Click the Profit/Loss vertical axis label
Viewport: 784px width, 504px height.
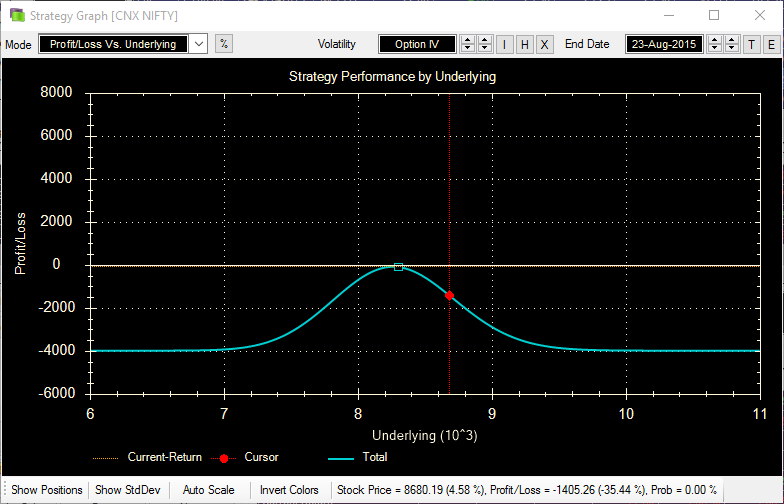pos(20,244)
